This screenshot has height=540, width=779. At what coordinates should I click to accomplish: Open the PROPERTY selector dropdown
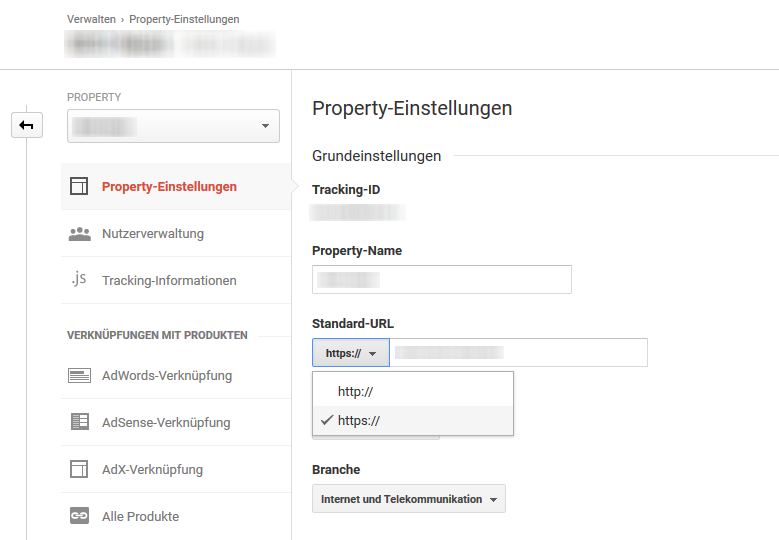pos(173,126)
